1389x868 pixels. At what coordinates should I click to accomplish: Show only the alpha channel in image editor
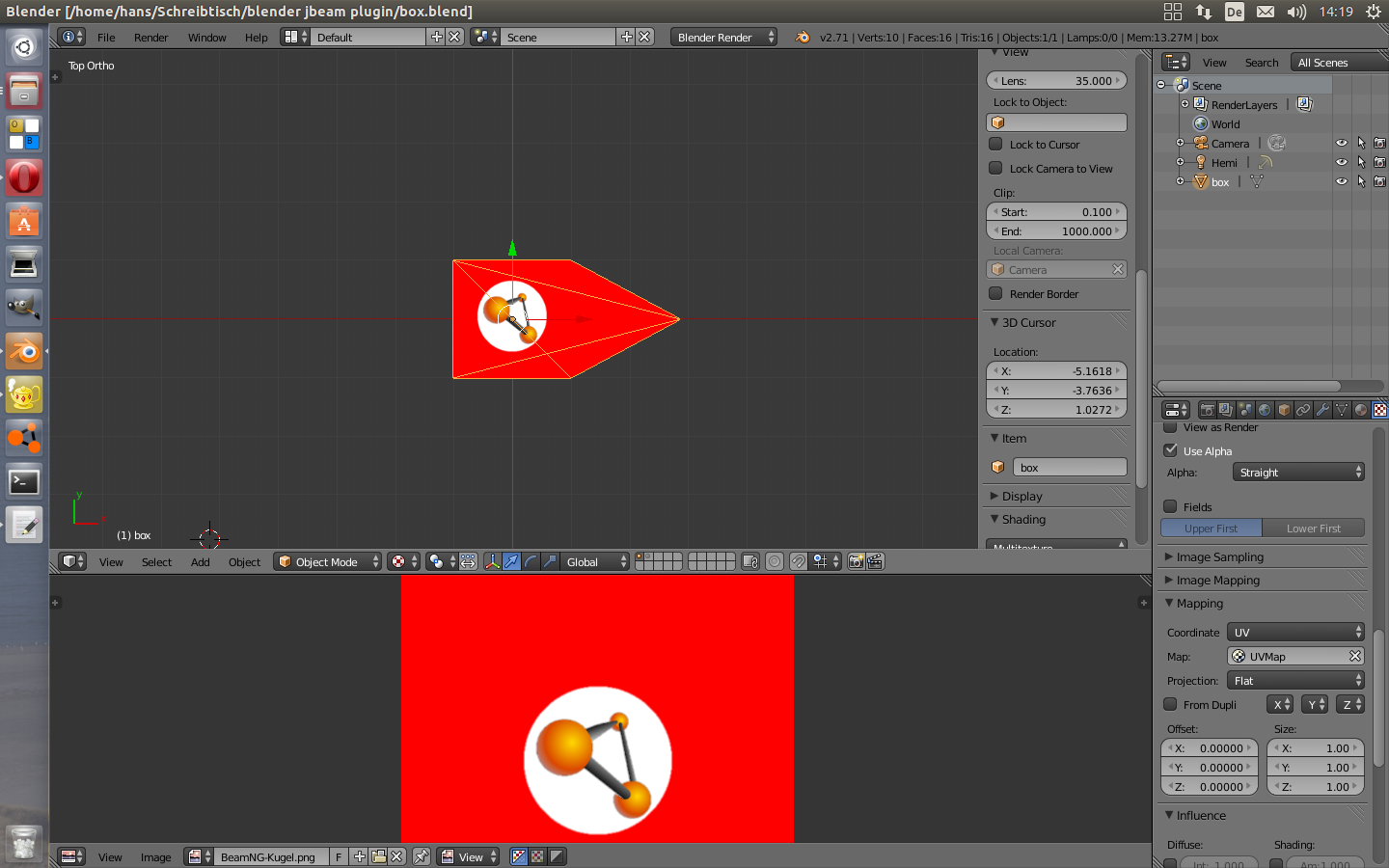pos(557,856)
